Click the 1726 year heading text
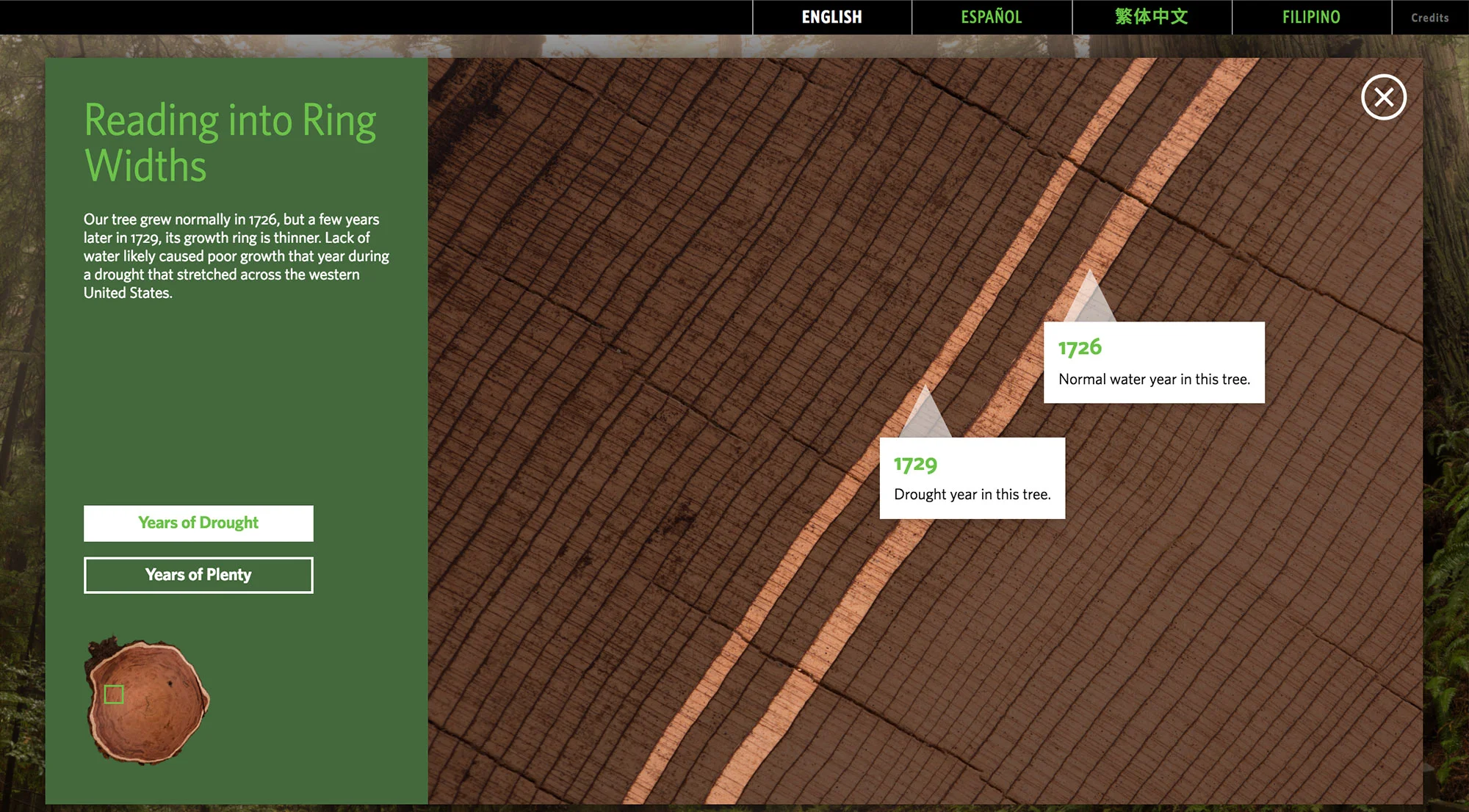Screen dimensions: 1469x812 click(x=1080, y=347)
